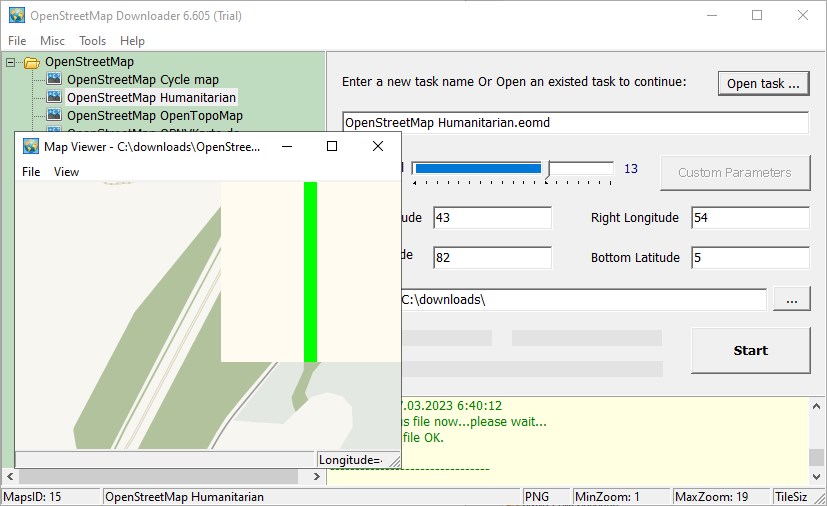Minimize the Map Viewer window
Viewport: 827px width, 506px height.
(287, 146)
